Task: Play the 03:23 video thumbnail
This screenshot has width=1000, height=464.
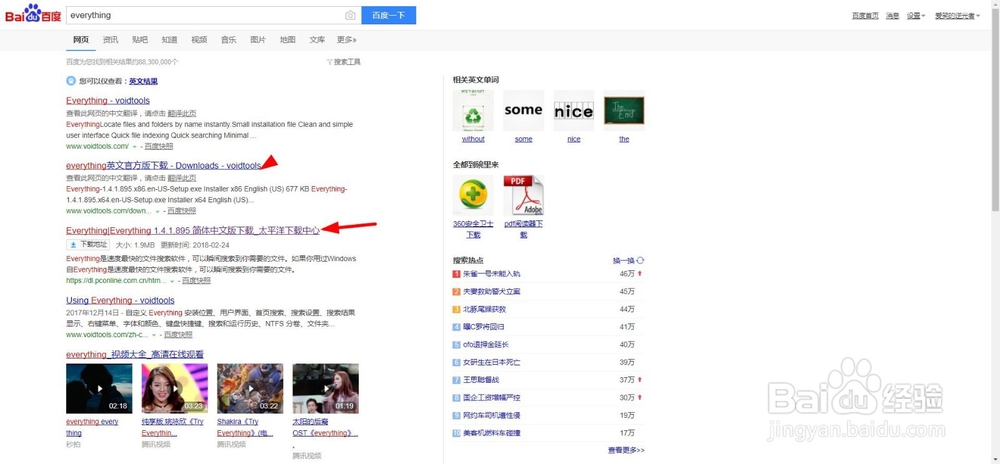Action: [175, 389]
